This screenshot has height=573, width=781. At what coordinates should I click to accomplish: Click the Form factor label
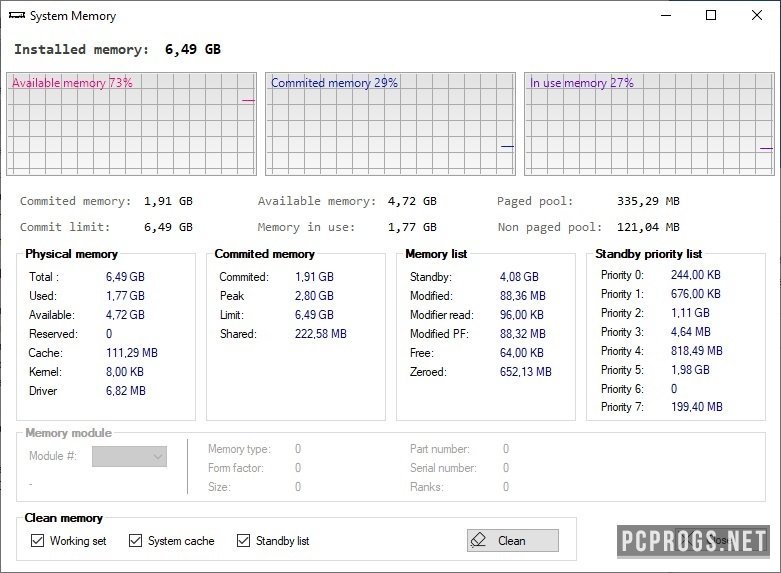(236, 468)
